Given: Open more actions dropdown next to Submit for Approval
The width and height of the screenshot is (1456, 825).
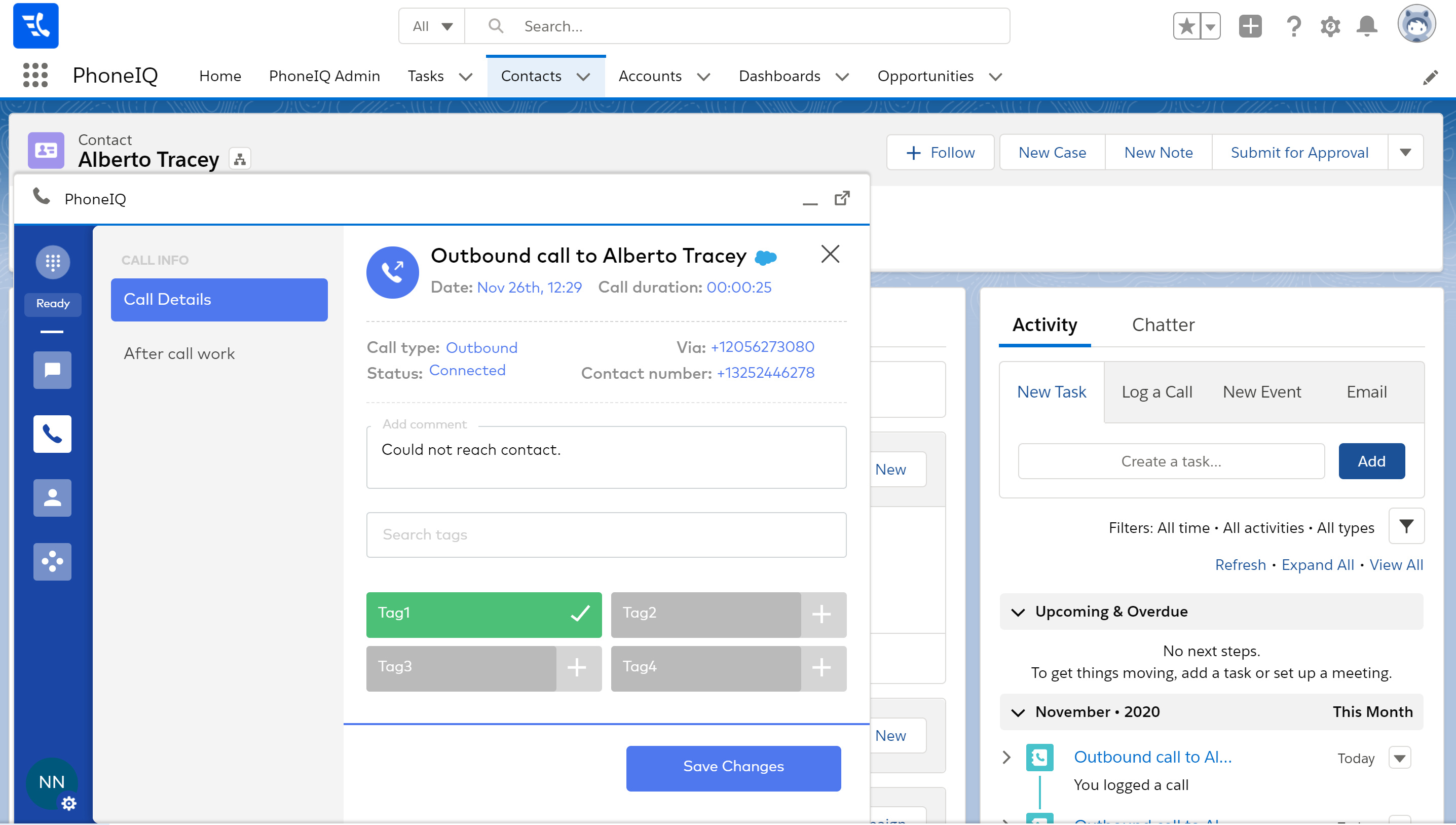Looking at the screenshot, I should tap(1405, 153).
